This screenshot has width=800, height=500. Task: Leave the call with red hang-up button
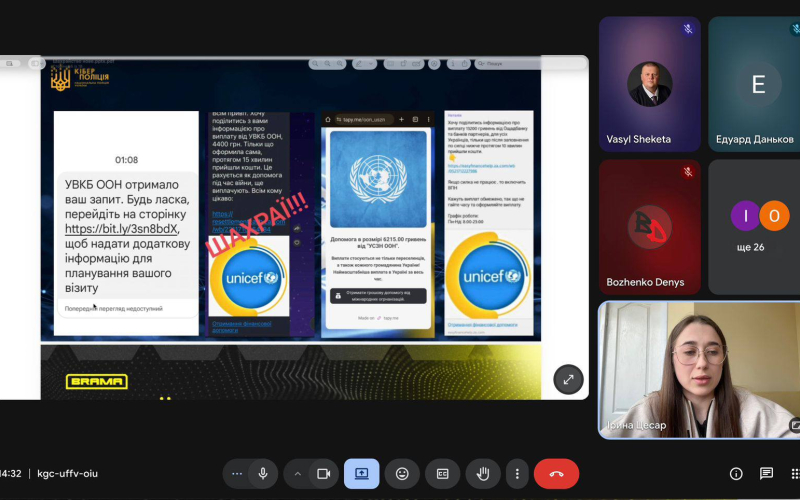coord(556,473)
